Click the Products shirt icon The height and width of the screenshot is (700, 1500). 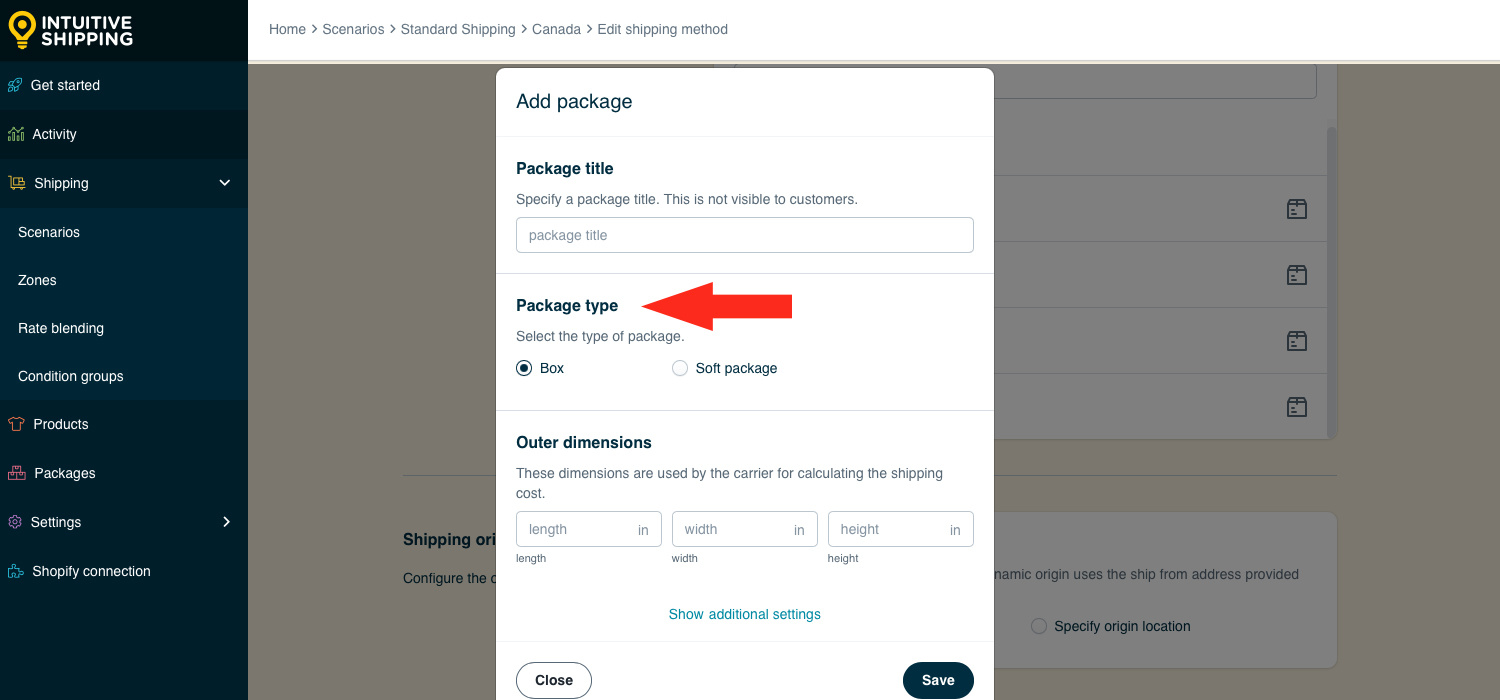coord(16,424)
